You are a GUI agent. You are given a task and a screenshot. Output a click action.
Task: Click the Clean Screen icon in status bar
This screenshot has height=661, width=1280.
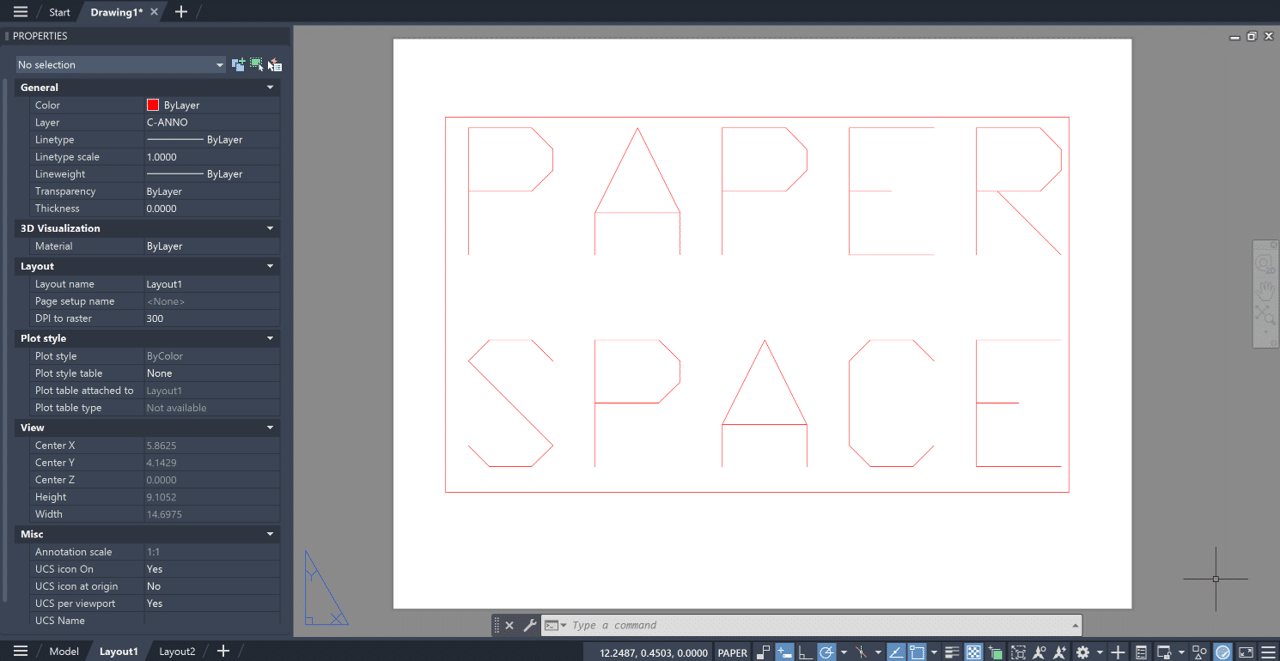pos(1246,652)
